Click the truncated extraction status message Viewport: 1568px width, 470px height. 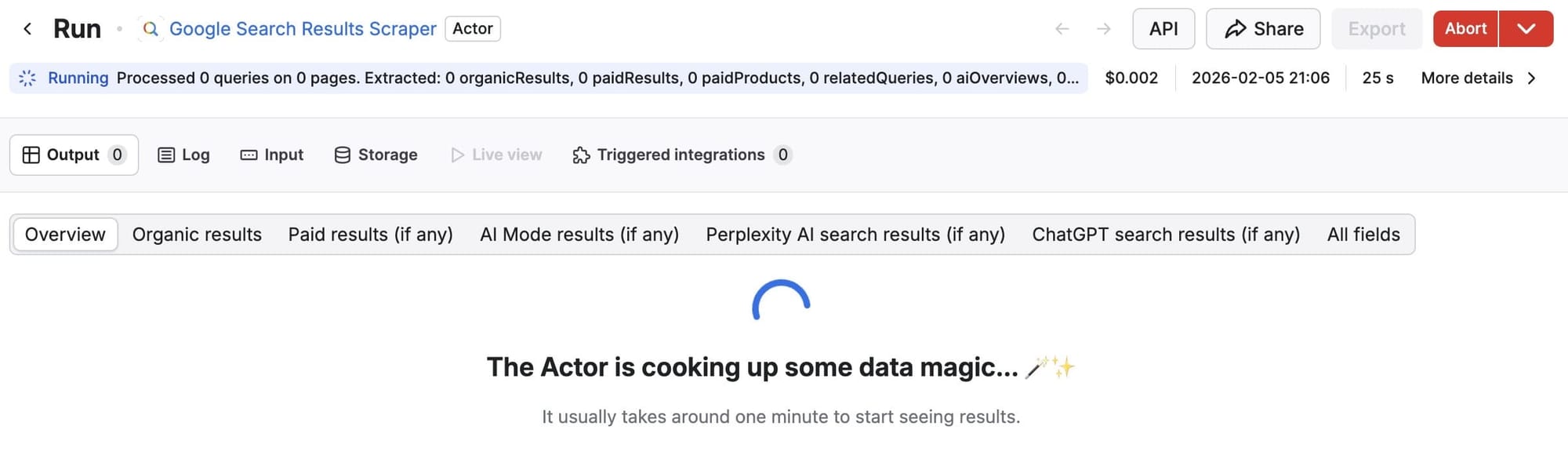[x=600, y=78]
